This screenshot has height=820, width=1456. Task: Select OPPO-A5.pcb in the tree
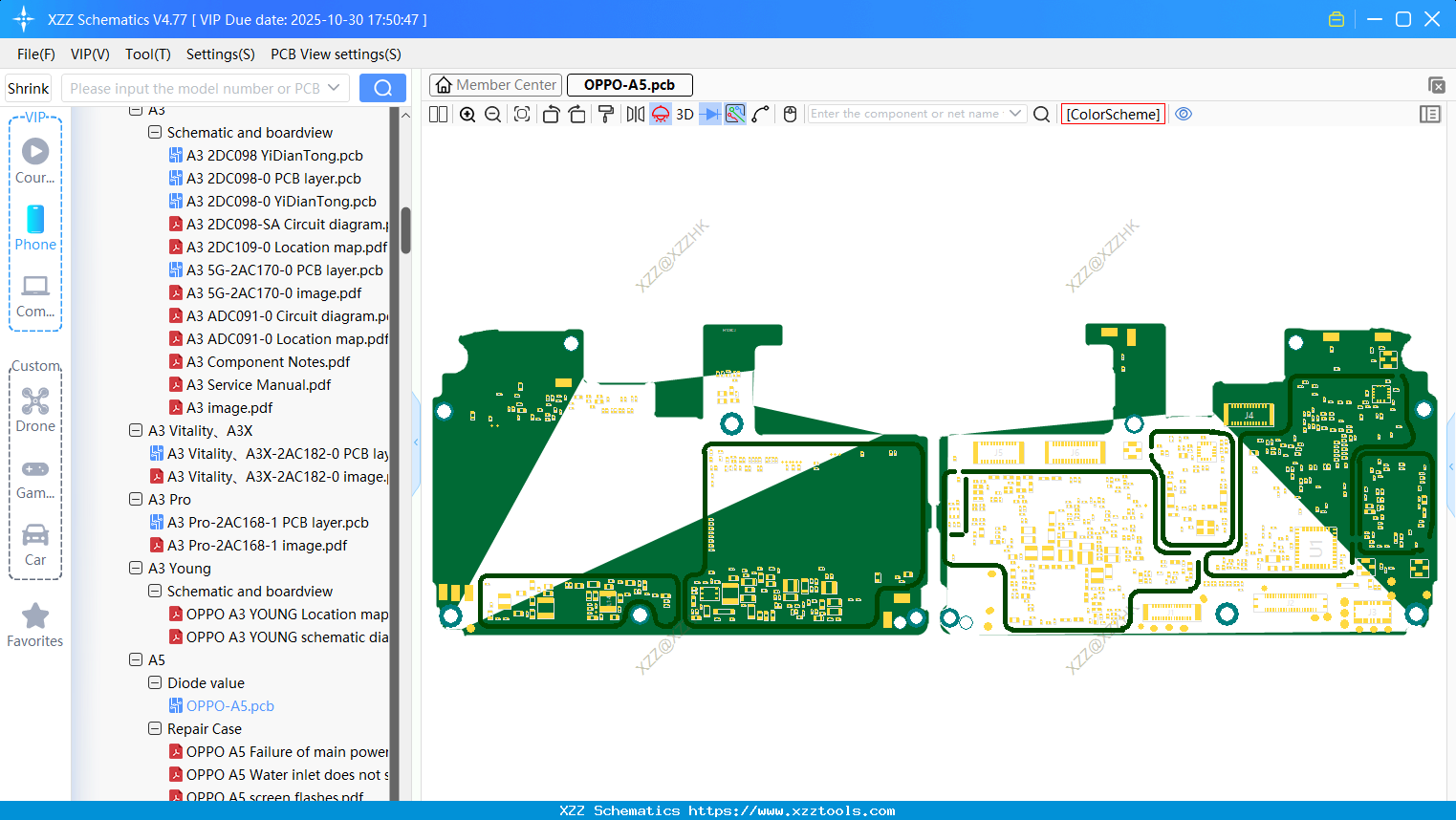[221, 706]
